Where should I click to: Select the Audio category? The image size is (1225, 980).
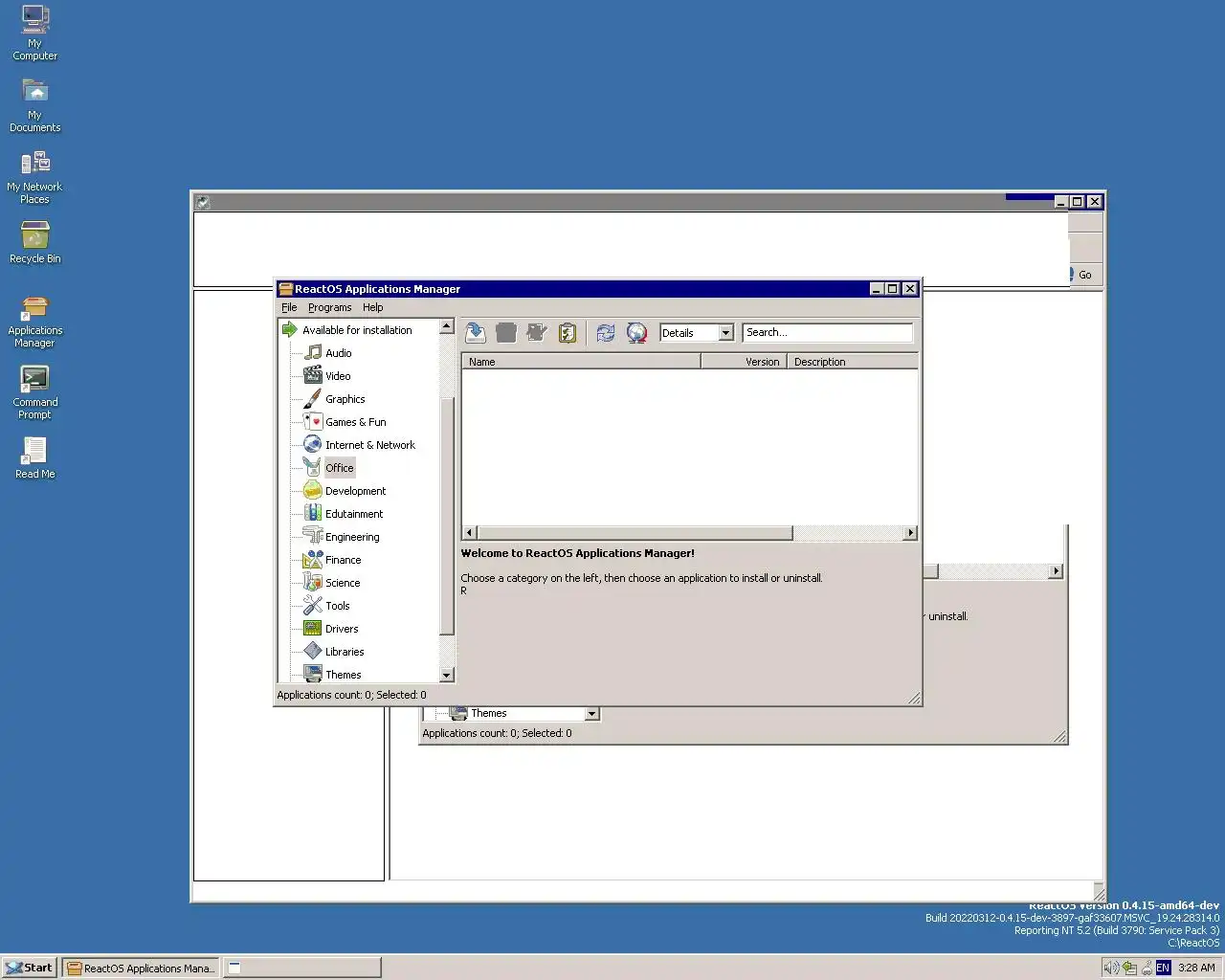pyautogui.click(x=338, y=353)
